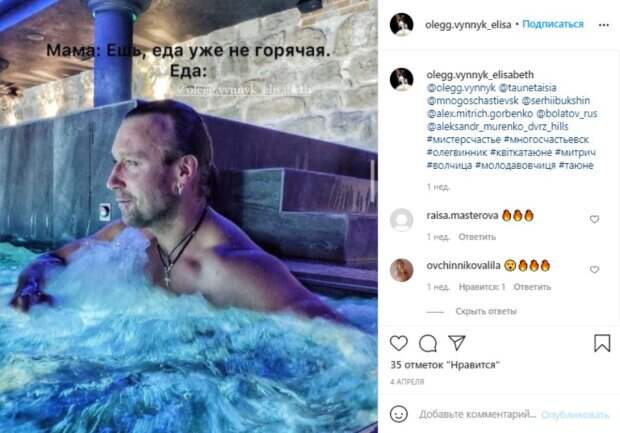Like ovchinnikovalila's comment heart
Screen dimensions: 620x433
click(594, 269)
